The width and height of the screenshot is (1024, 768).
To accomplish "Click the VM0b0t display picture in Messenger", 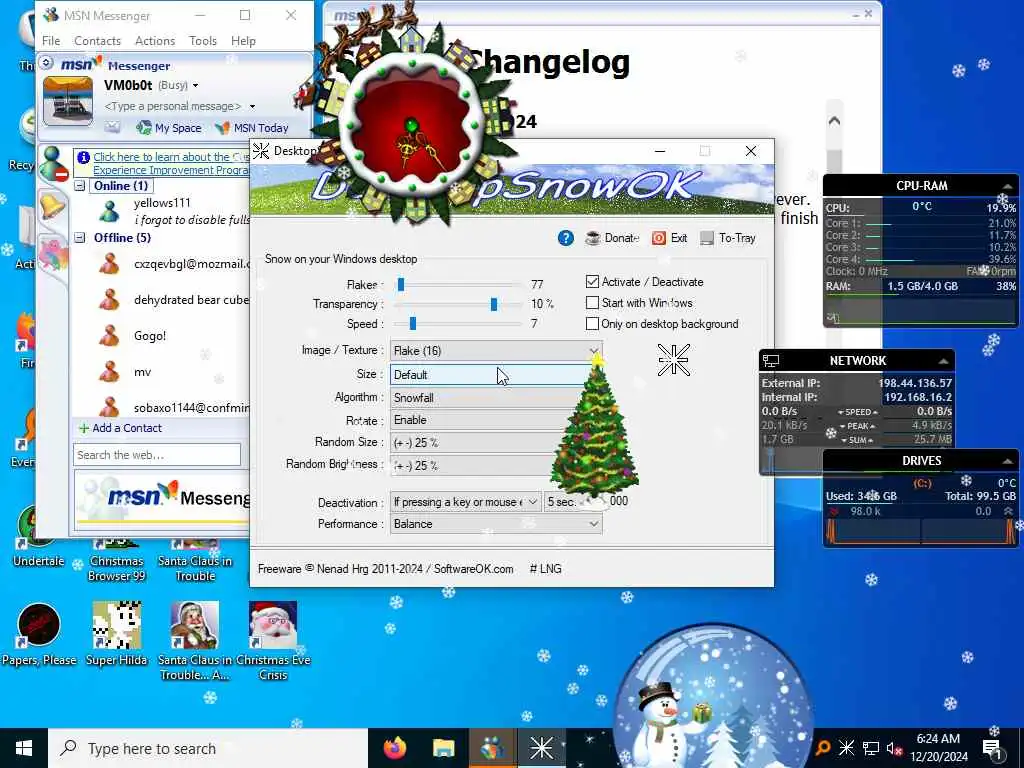I will coord(68,101).
